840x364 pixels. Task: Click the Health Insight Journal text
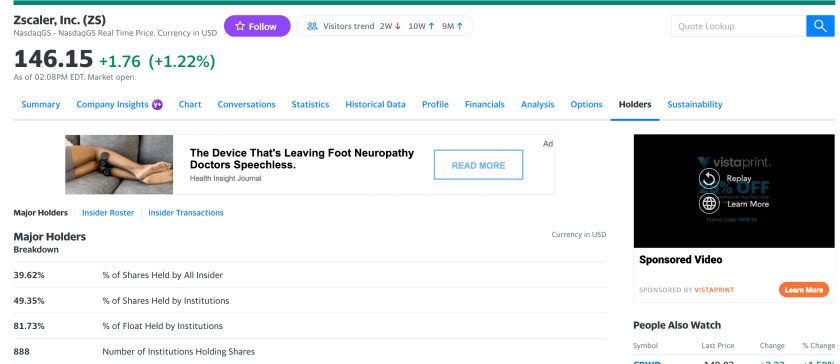pos(226,179)
